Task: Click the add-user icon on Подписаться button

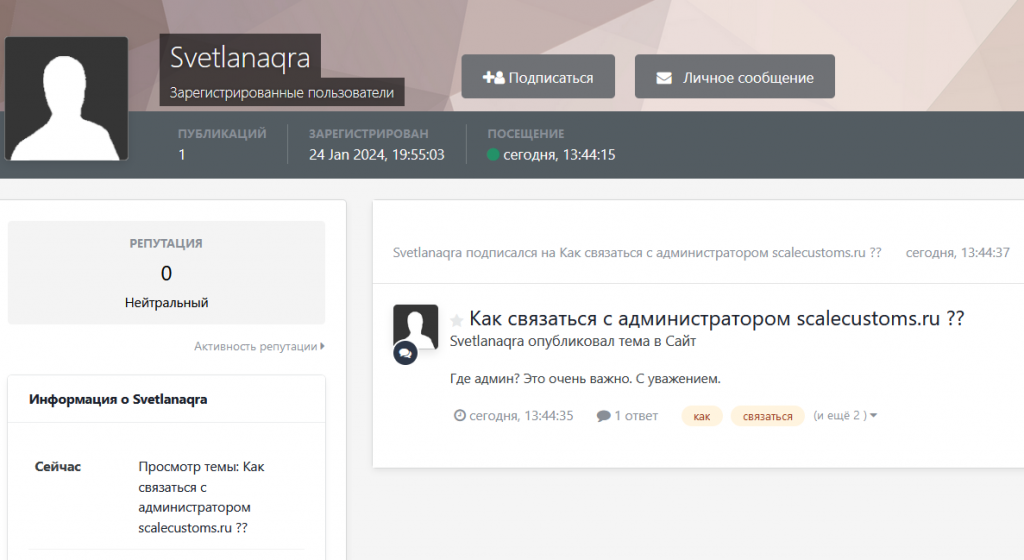Action: (493, 77)
